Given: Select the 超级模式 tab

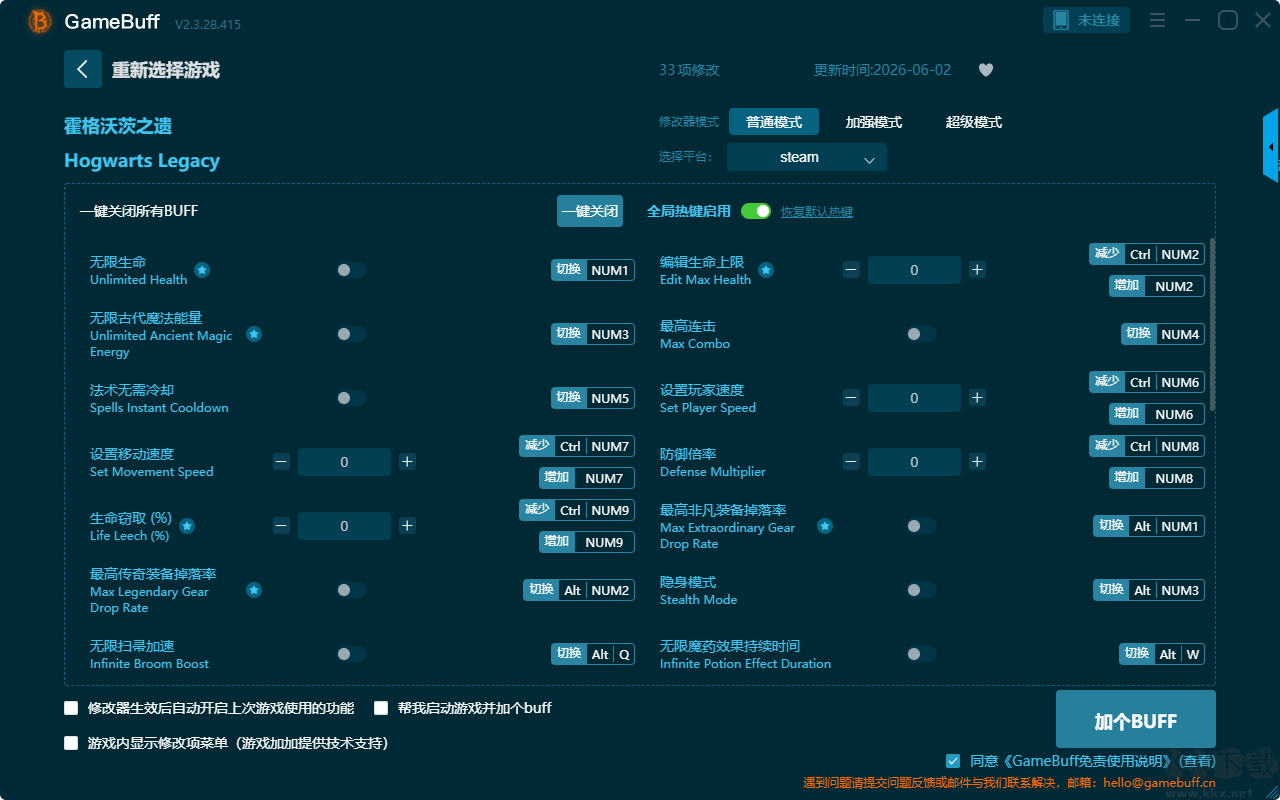Looking at the screenshot, I should tap(974, 122).
